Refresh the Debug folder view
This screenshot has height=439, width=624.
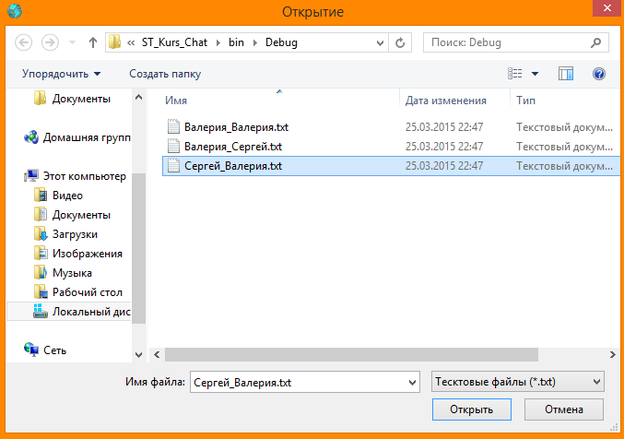400,43
